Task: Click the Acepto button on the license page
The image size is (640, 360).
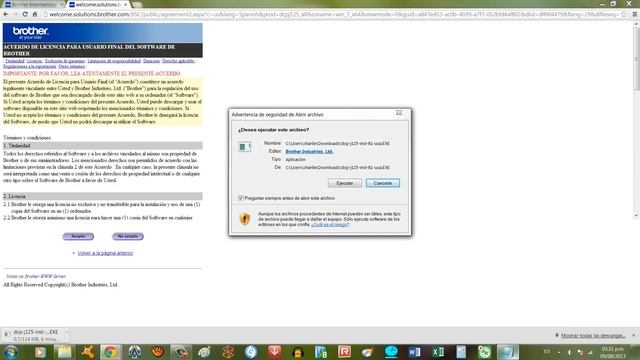Action: tap(78, 236)
